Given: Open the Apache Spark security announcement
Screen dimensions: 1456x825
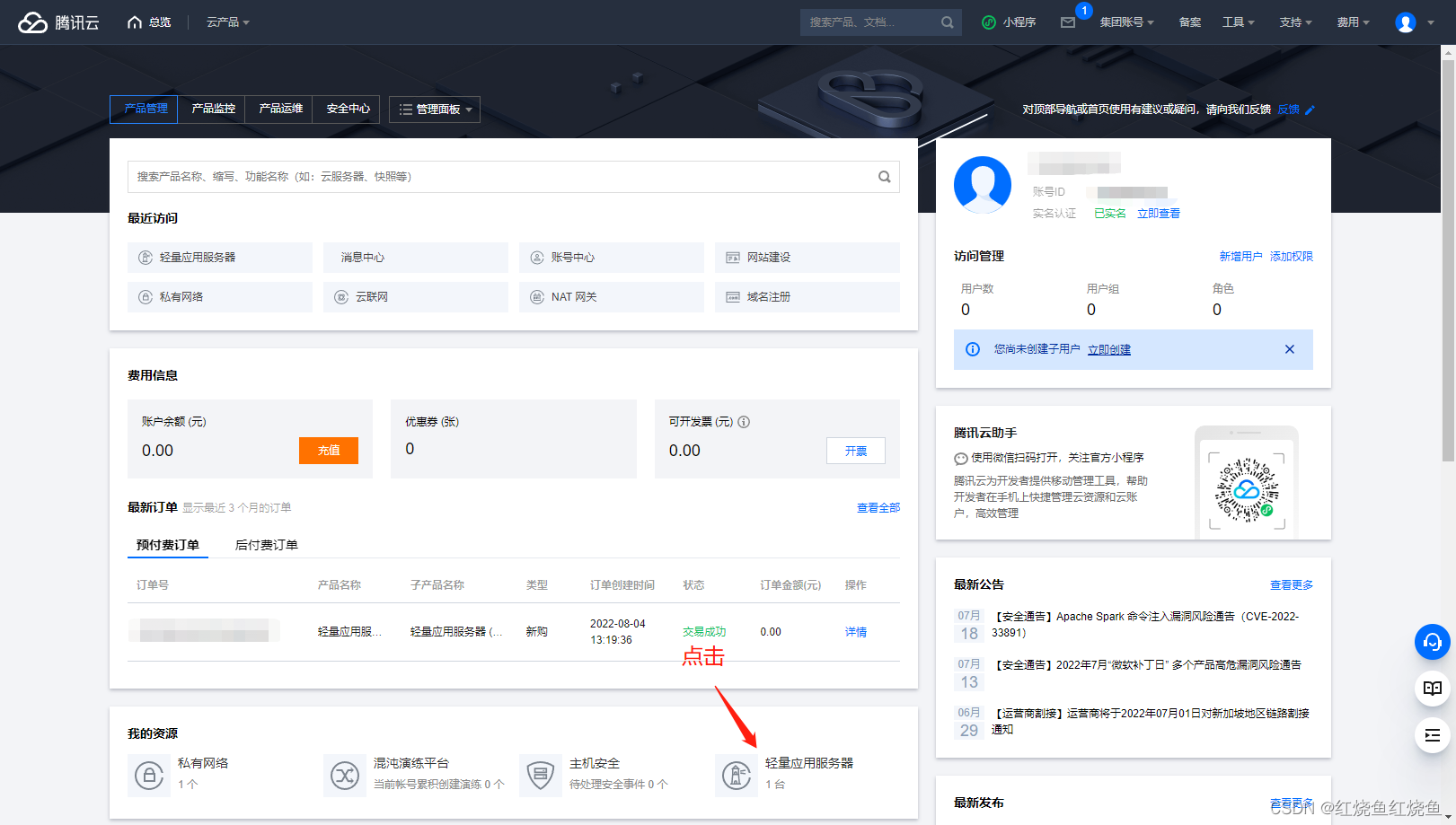Looking at the screenshot, I should (1146, 625).
